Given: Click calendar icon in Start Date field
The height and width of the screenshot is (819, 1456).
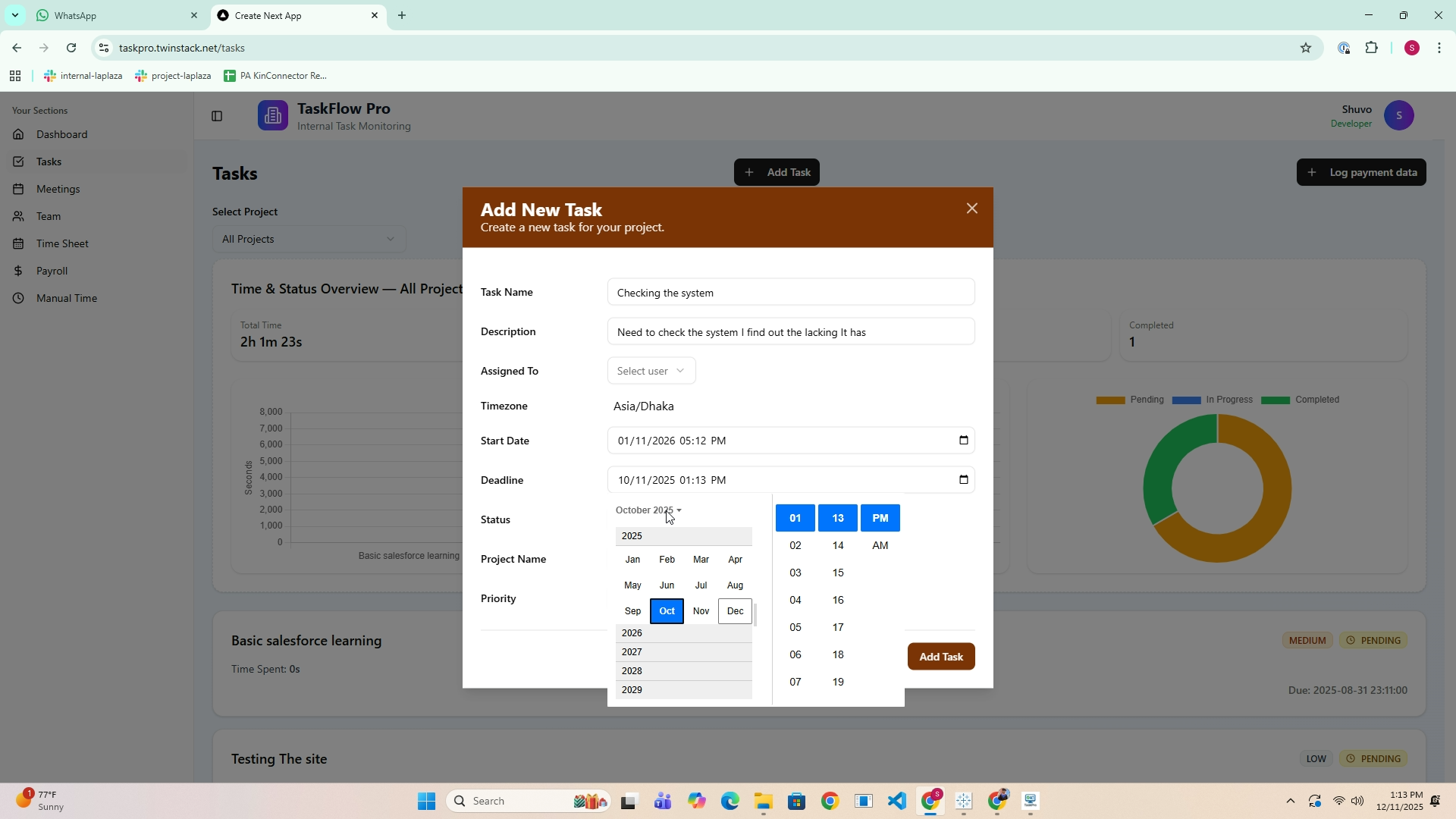Looking at the screenshot, I should pos(963,440).
